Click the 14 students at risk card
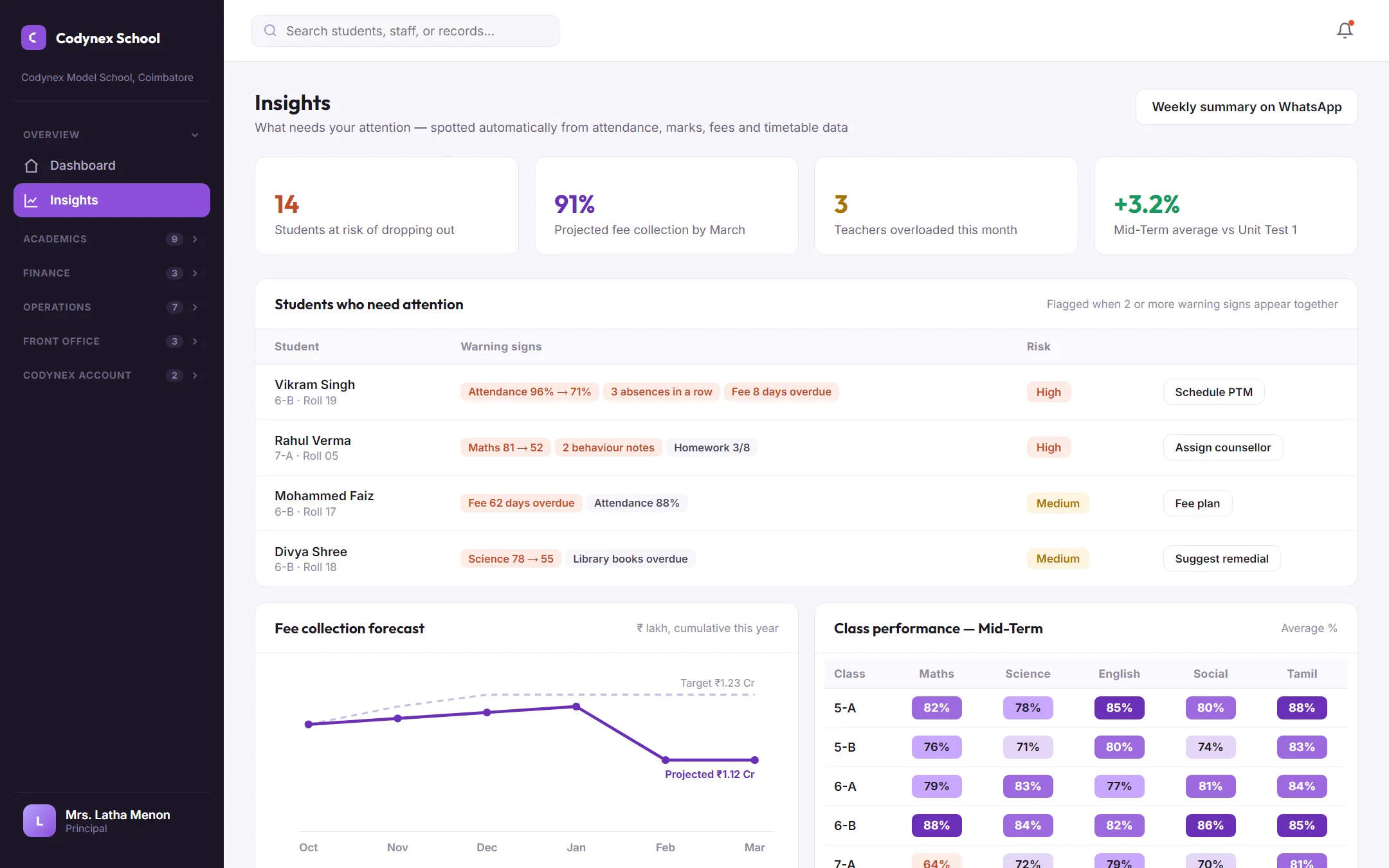 (x=386, y=206)
